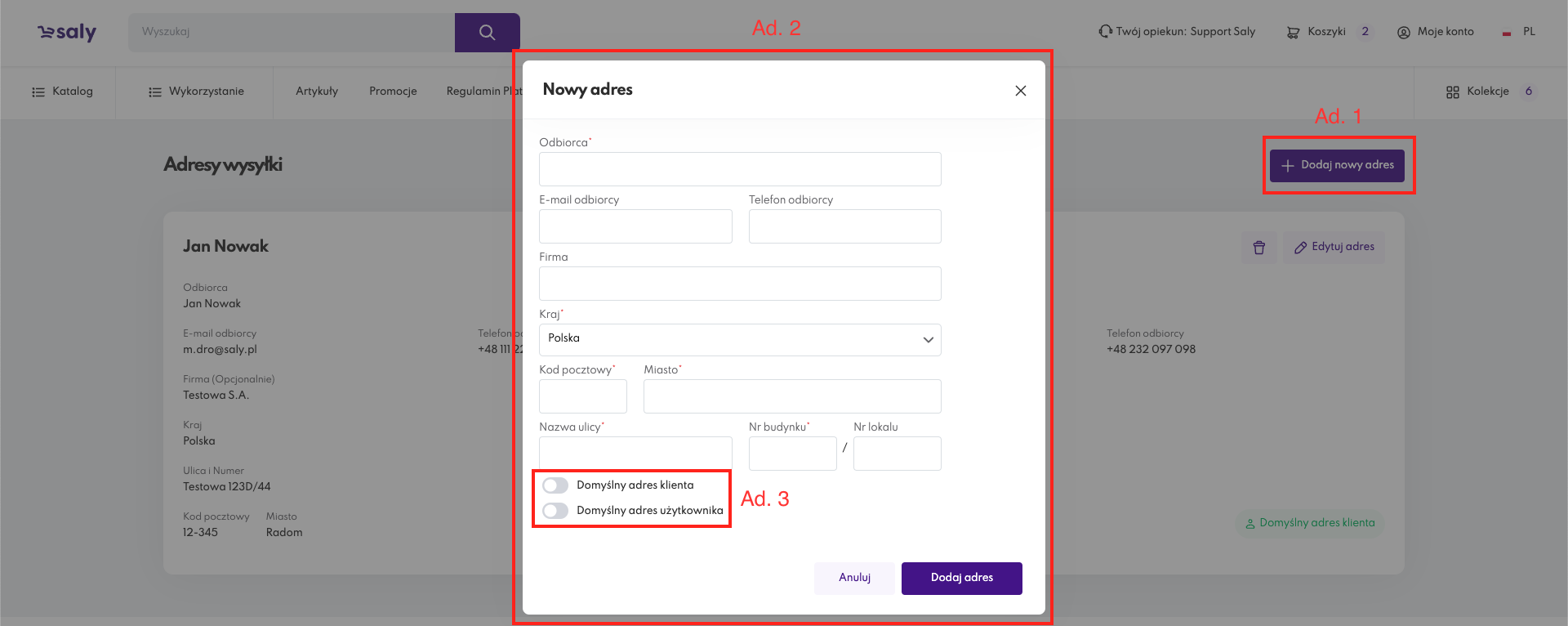Go to the Promocje tab
Viewport: 1568px width, 626px height.
pos(393,92)
